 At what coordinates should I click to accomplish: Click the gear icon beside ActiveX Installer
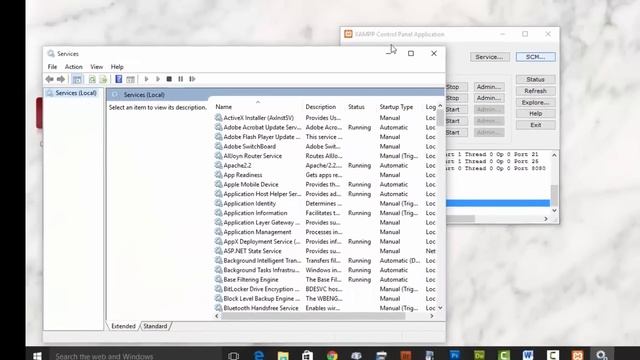tap(218, 118)
